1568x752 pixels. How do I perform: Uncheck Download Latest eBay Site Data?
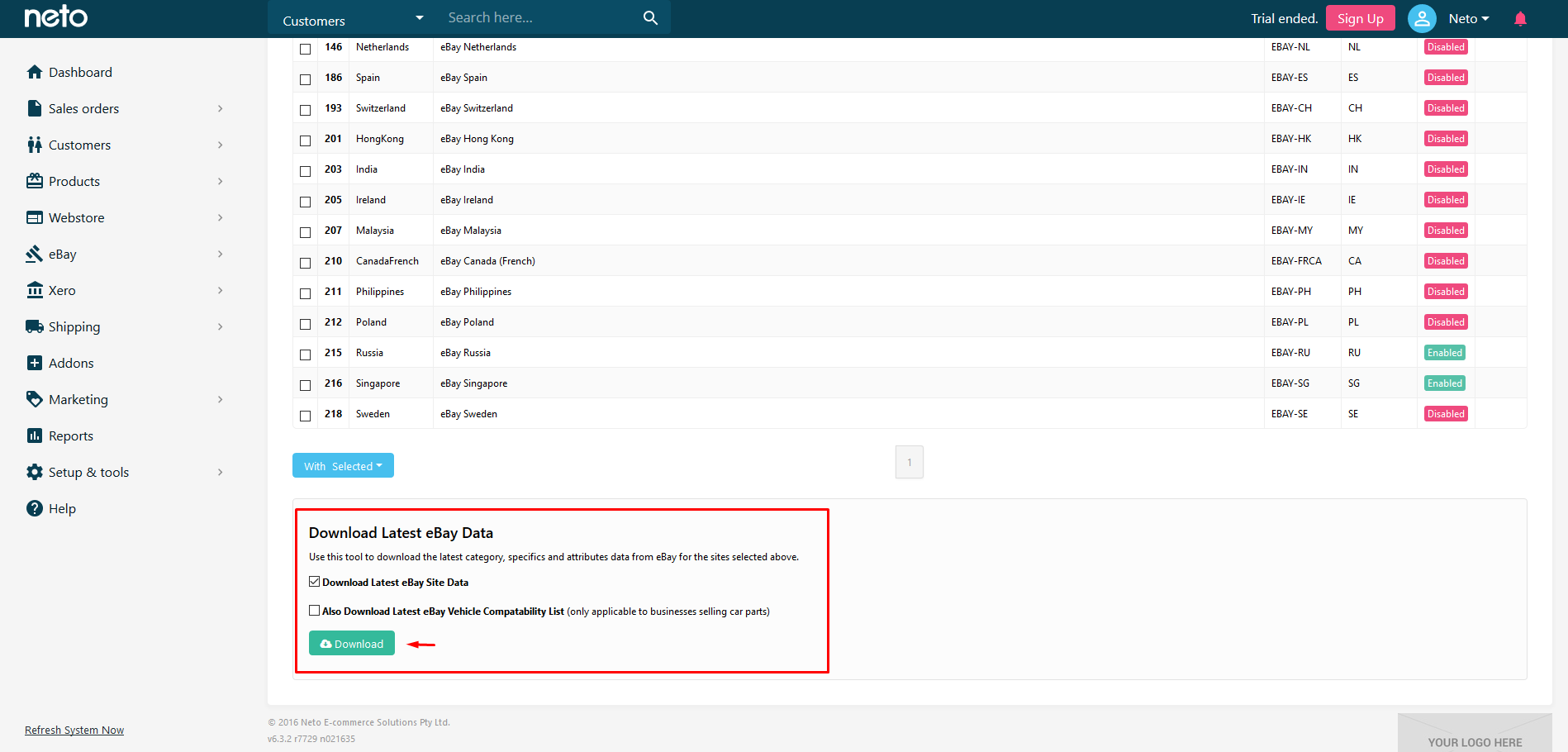pos(314,582)
